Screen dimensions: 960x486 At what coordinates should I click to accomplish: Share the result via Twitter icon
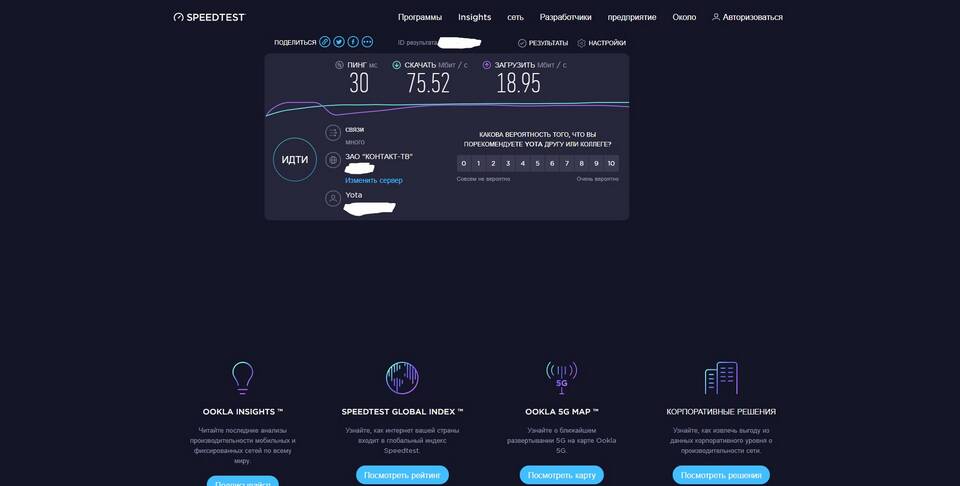pyautogui.click(x=339, y=42)
